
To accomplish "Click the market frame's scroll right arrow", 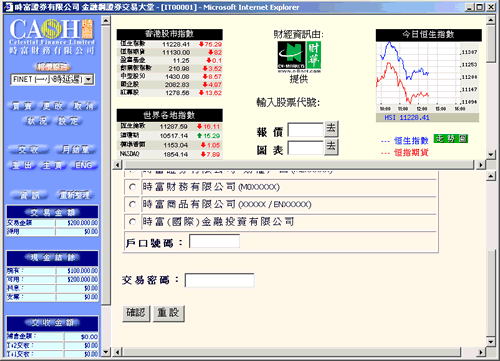I will pyautogui.click(x=480, y=165).
